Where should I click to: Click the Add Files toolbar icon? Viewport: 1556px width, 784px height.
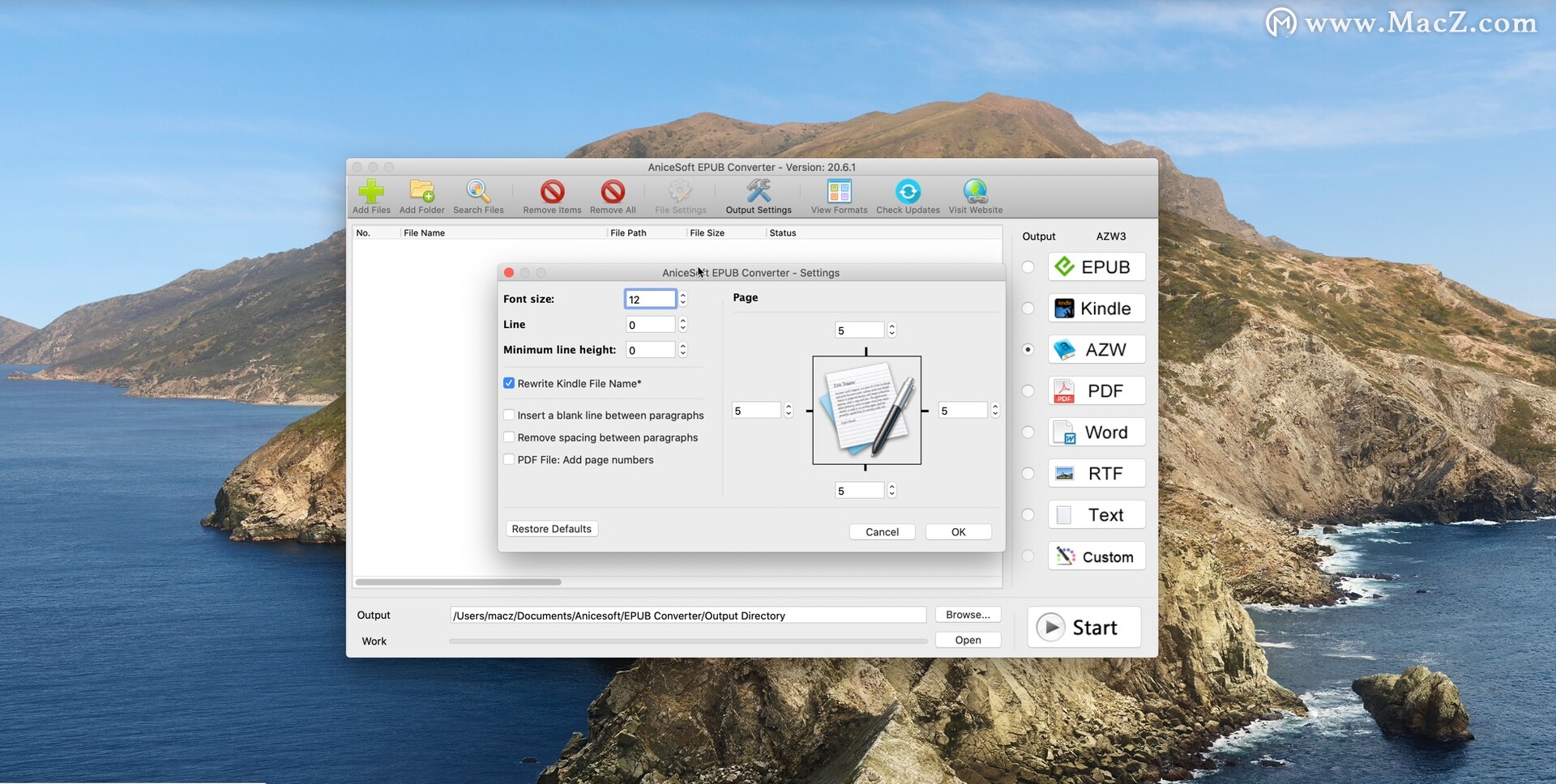click(x=371, y=197)
